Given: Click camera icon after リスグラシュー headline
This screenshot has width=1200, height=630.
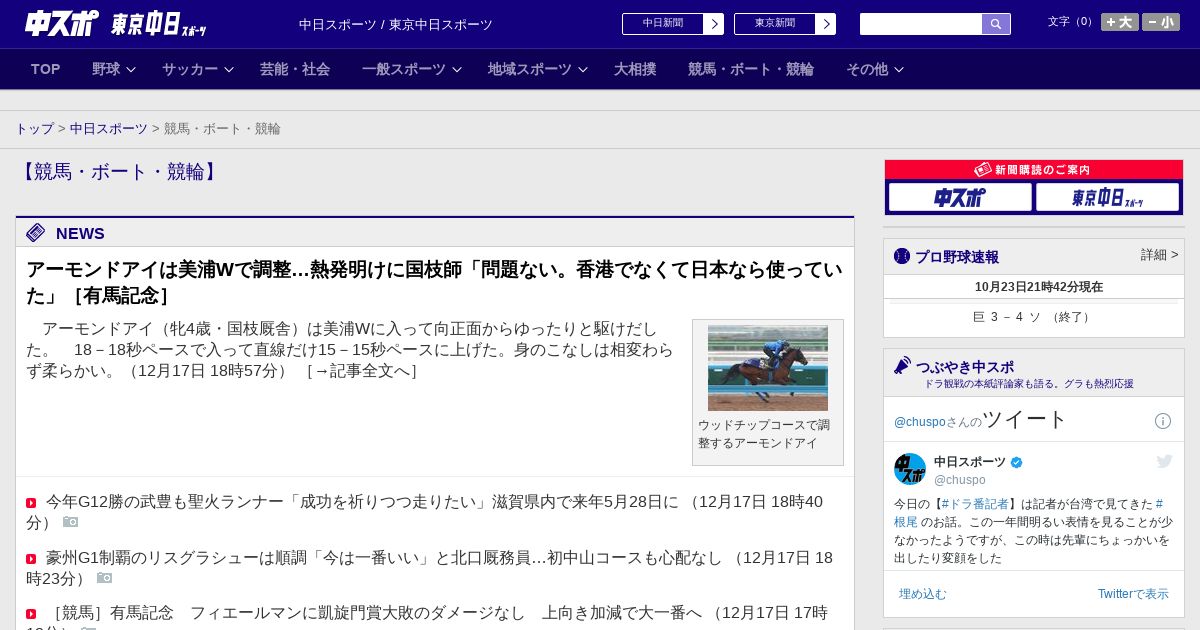Looking at the screenshot, I should pos(104,578).
